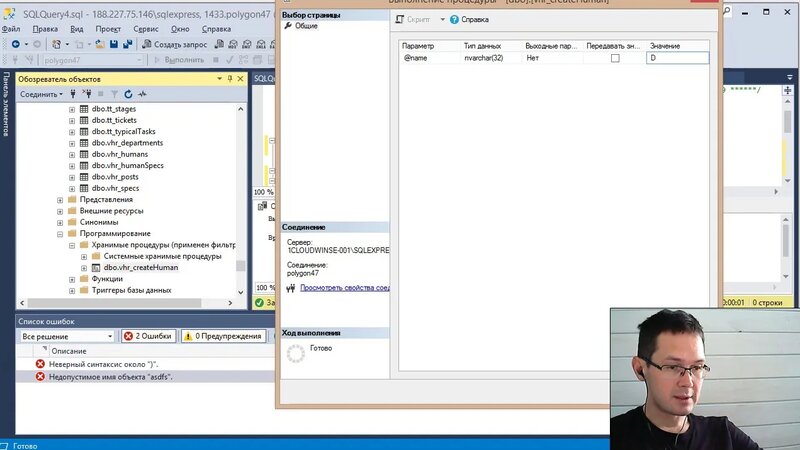Click the Скрипт script icon in dialog
The height and width of the screenshot is (450, 800).
tap(400, 19)
